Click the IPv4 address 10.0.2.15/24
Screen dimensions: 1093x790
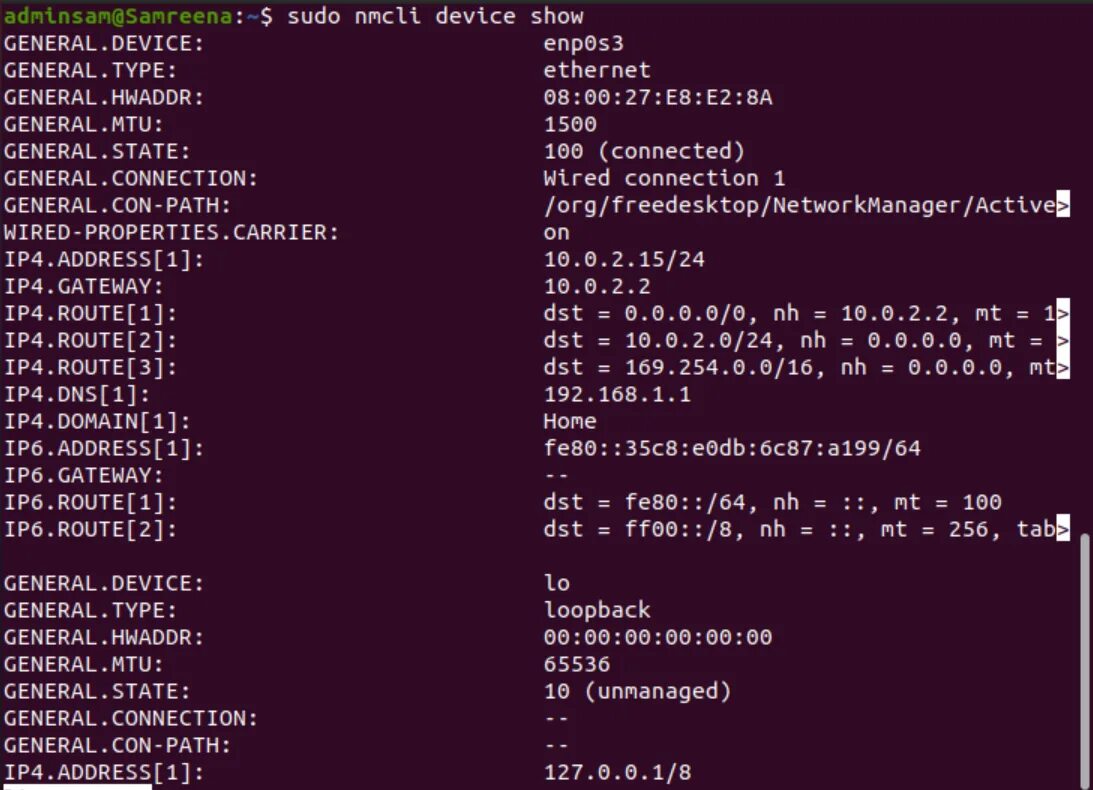click(624, 259)
